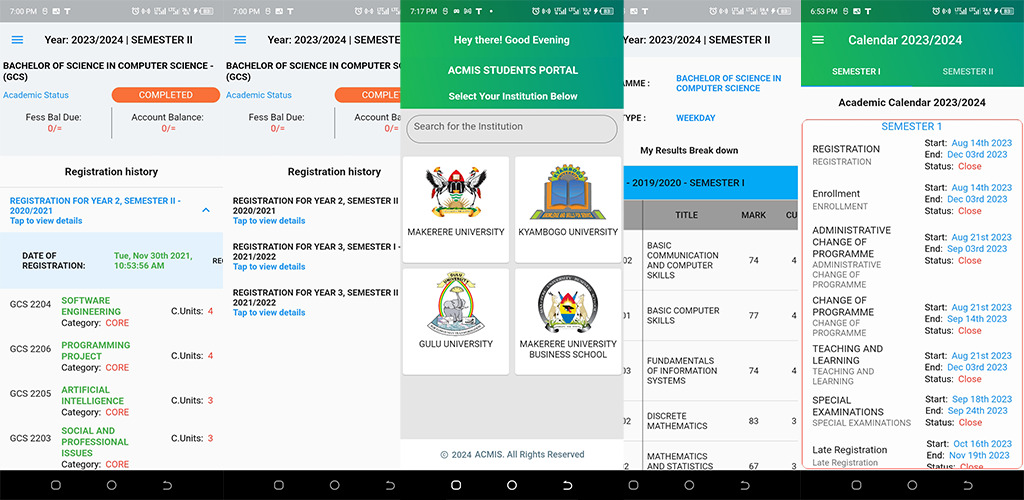Tap the Gulu University elephant logo
The height and width of the screenshot is (500, 1024).
tap(456, 304)
